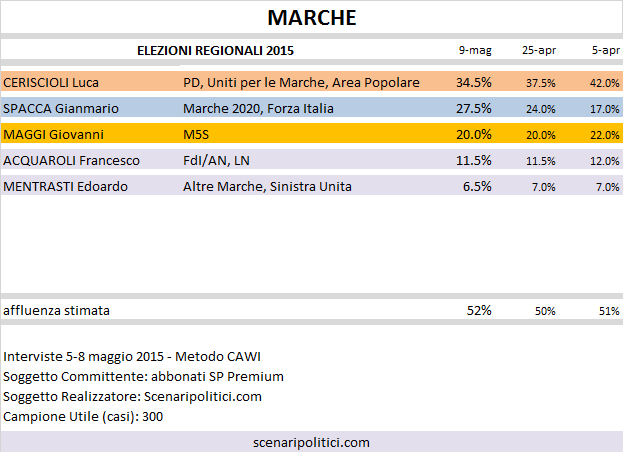Click the 9-mag column header
623x452 pixels.
(x=475, y=50)
